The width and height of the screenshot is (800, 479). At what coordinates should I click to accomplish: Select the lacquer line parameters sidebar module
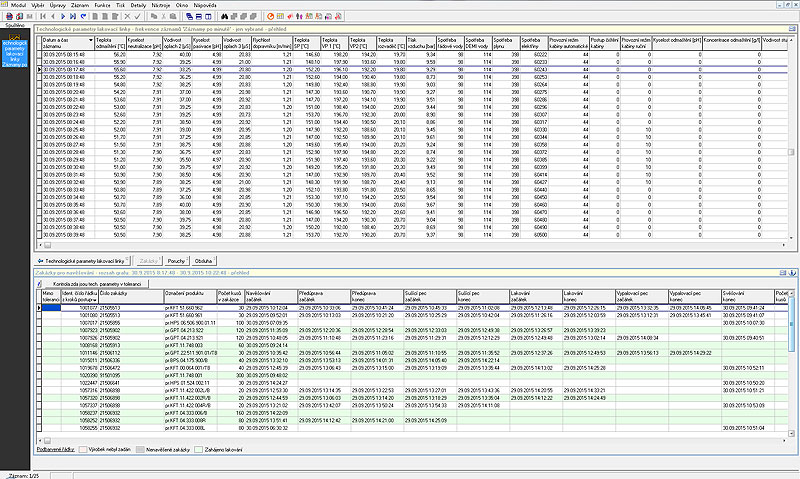coord(16,52)
